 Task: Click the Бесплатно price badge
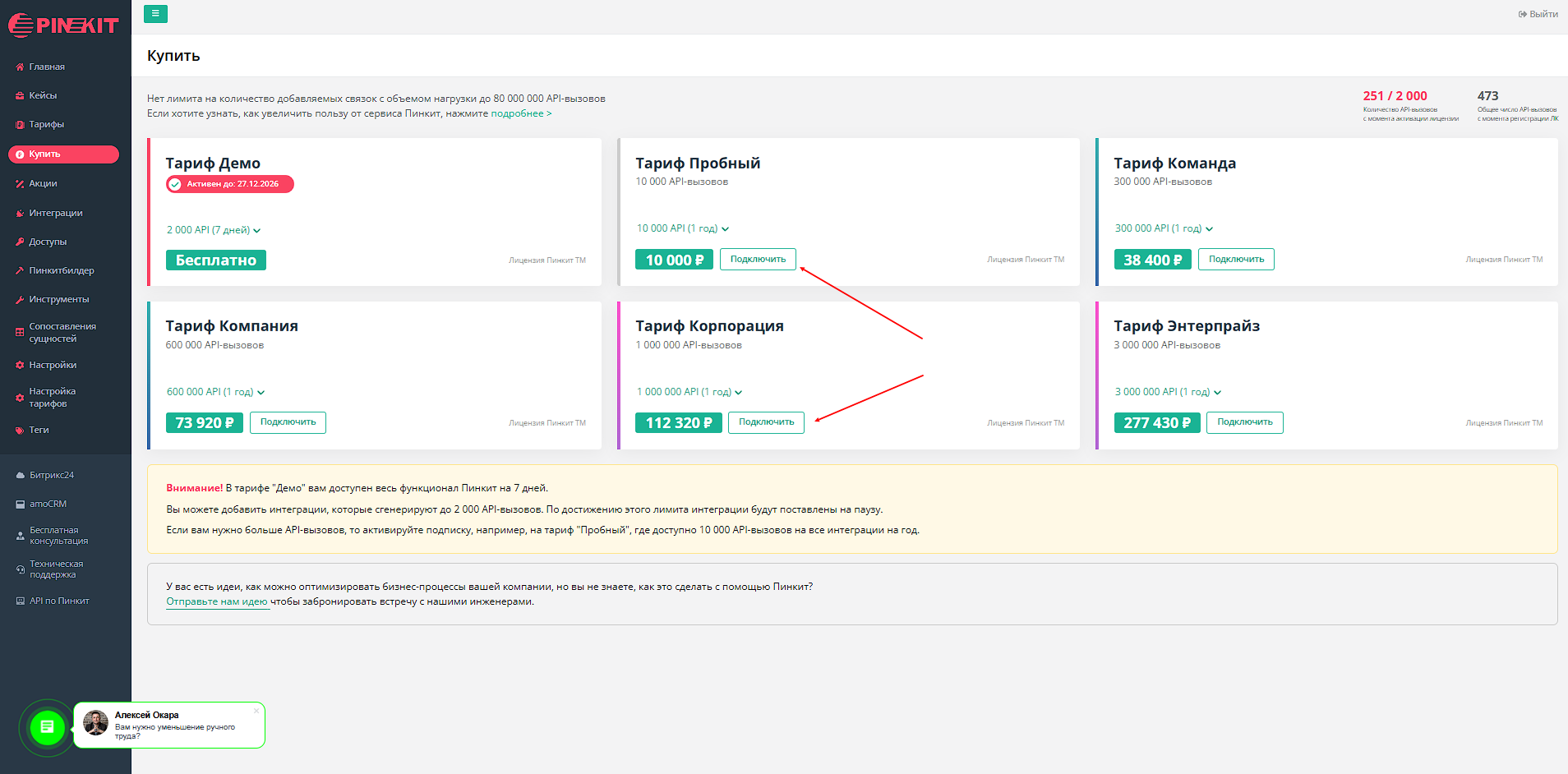pyautogui.click(x=216, y=260)
